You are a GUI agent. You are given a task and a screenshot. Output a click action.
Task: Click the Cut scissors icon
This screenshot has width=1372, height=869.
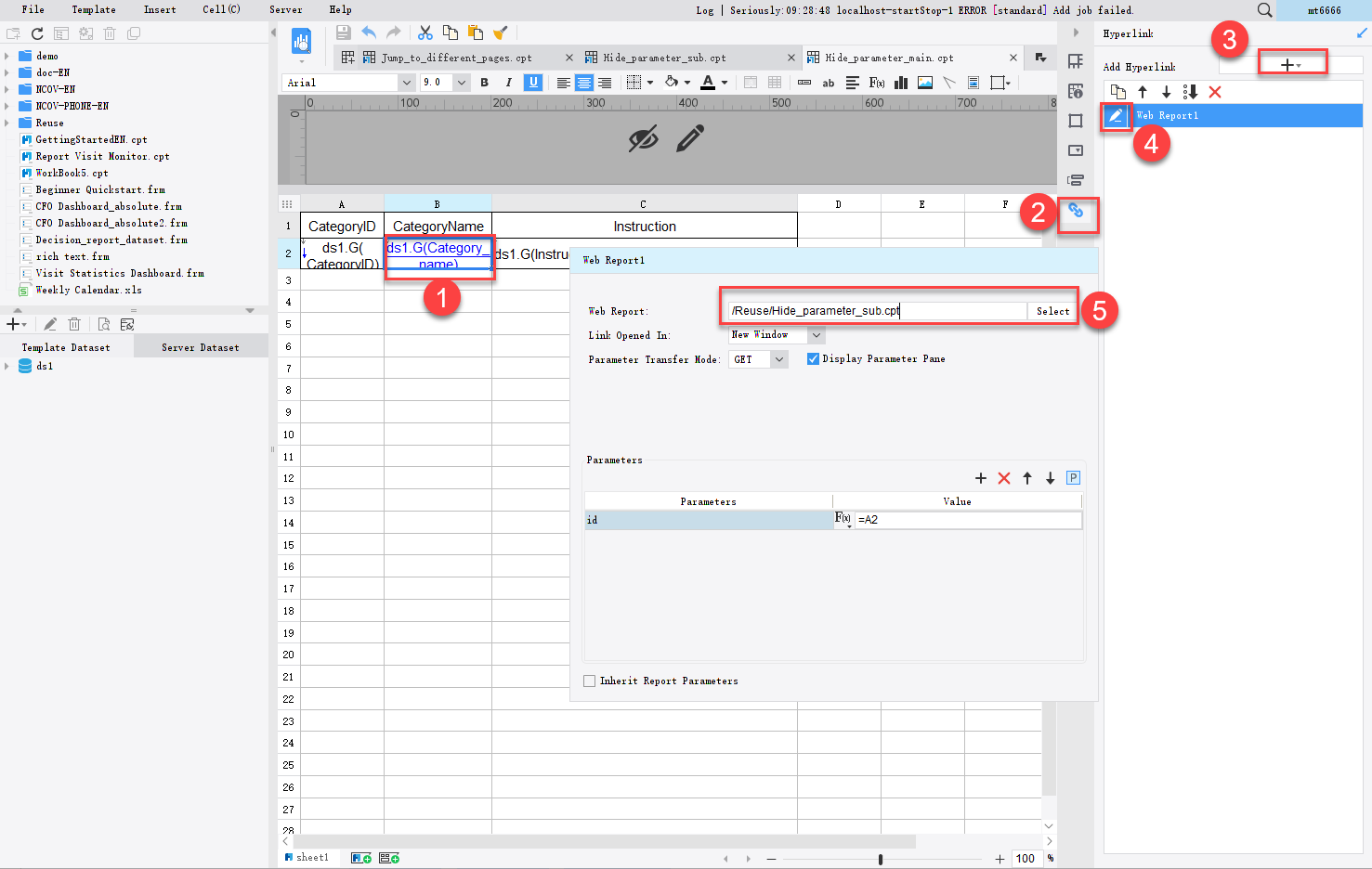pyautogui.click(x=425, y=32)
